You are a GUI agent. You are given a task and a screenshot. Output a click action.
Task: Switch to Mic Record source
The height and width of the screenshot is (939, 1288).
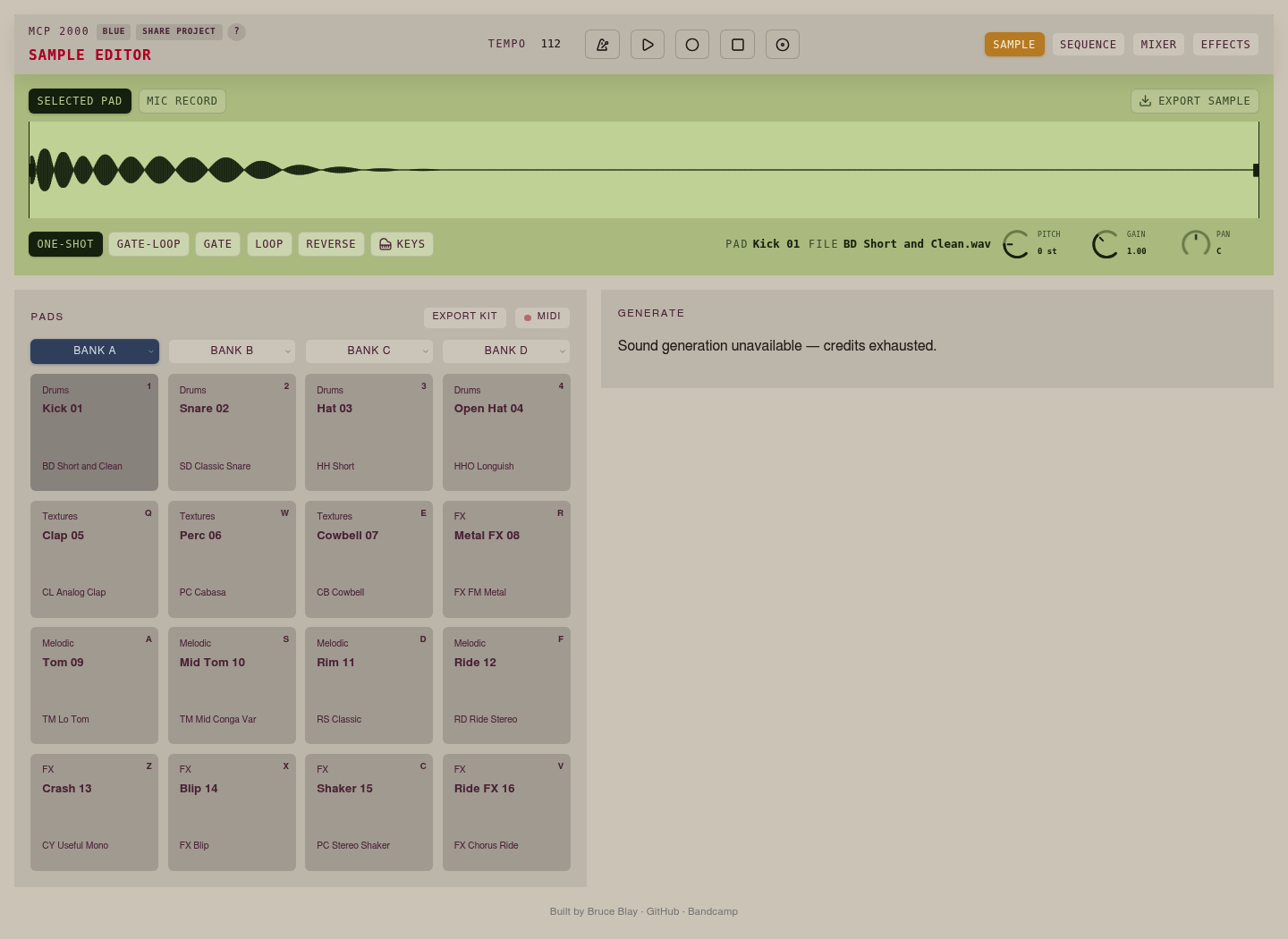coord(182,101)
